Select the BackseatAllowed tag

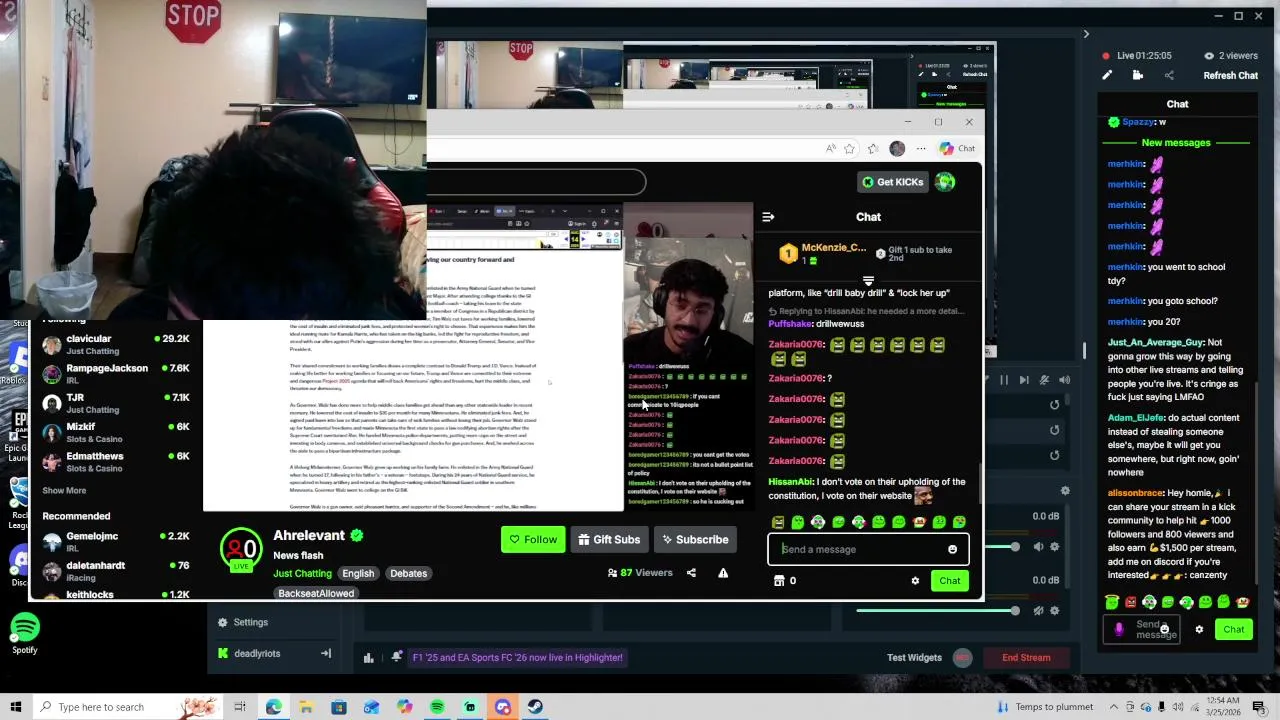click(x=316, y=594)
